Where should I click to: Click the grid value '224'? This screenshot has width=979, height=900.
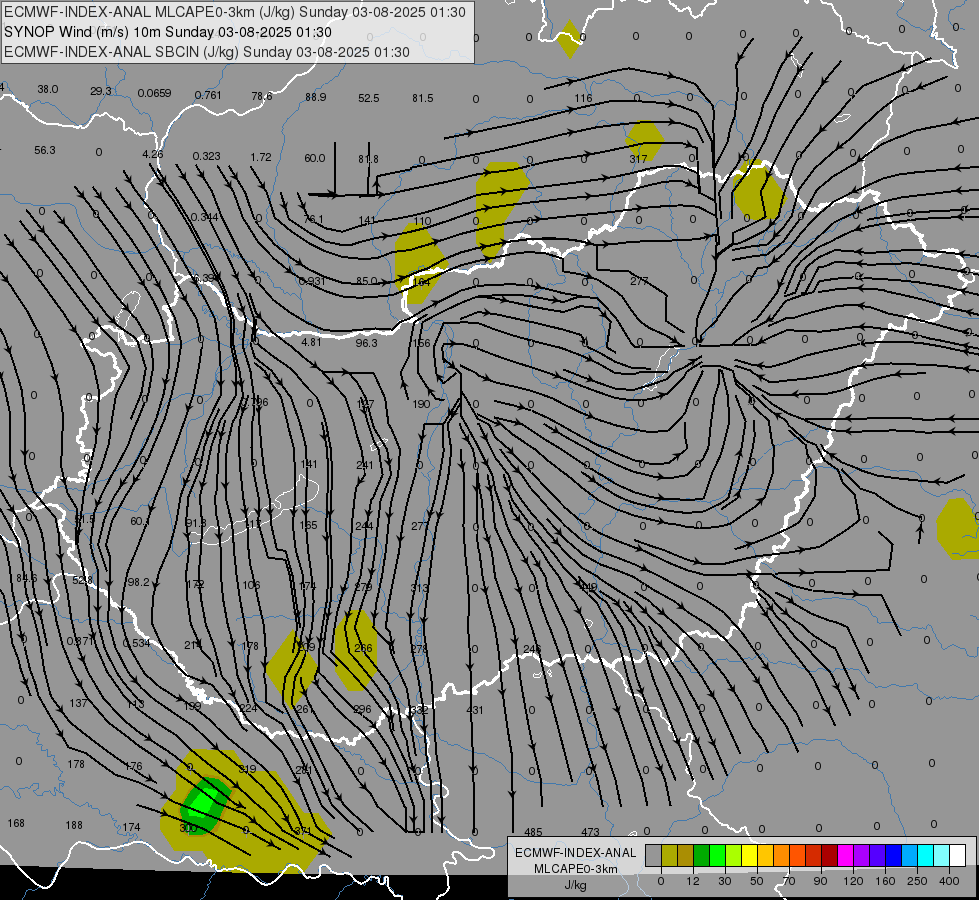[248, 708]
